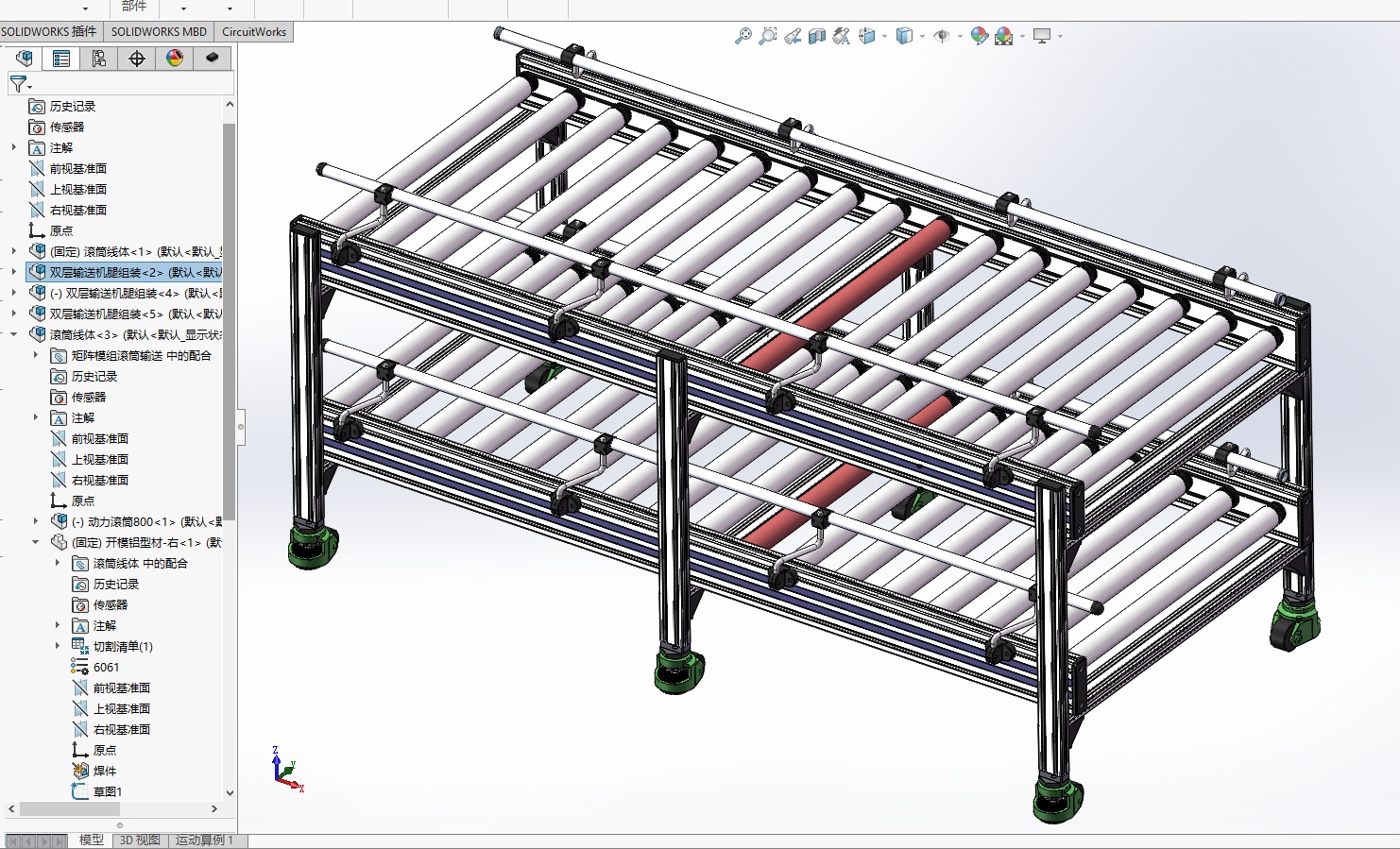This screenshot has height=849, width=1400.
Task: Open the dropdown arrow beside Apply Scene
Action: coord(1022,37)
